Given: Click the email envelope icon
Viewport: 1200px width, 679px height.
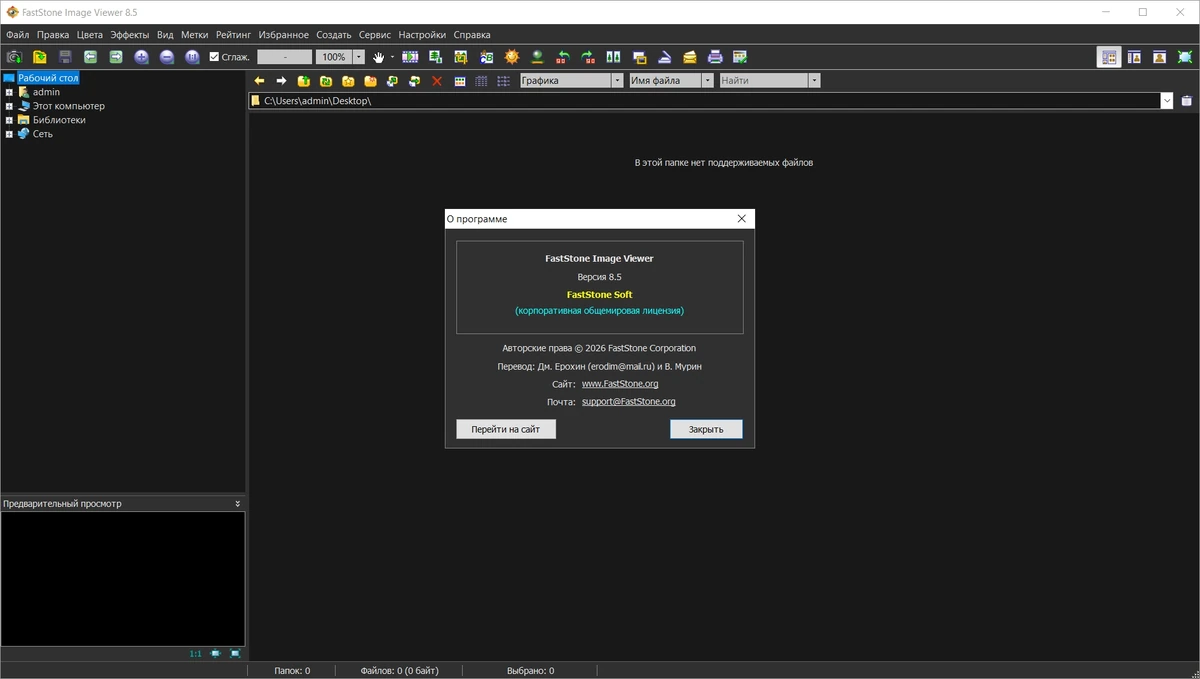Looking at the screenshot, I should point(690,57).
